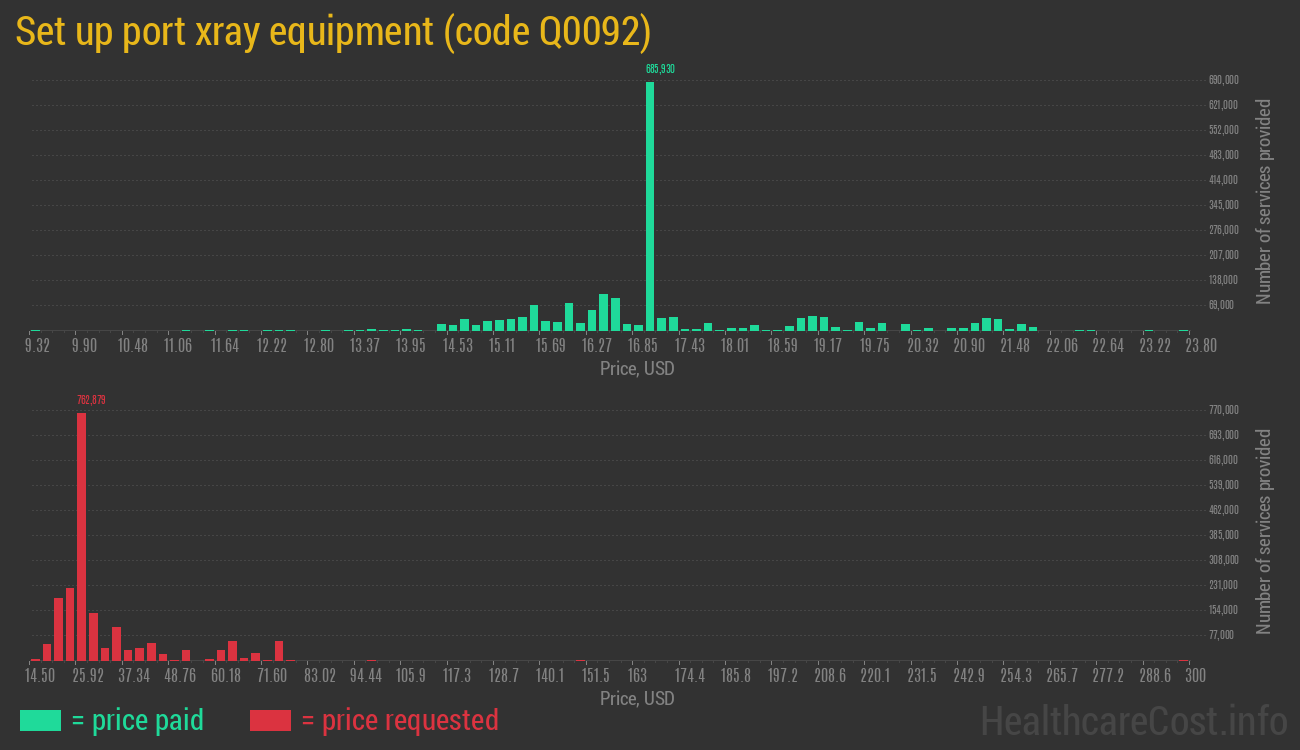Click the 163 x-axis label in bottom chart

pos(637,676)
